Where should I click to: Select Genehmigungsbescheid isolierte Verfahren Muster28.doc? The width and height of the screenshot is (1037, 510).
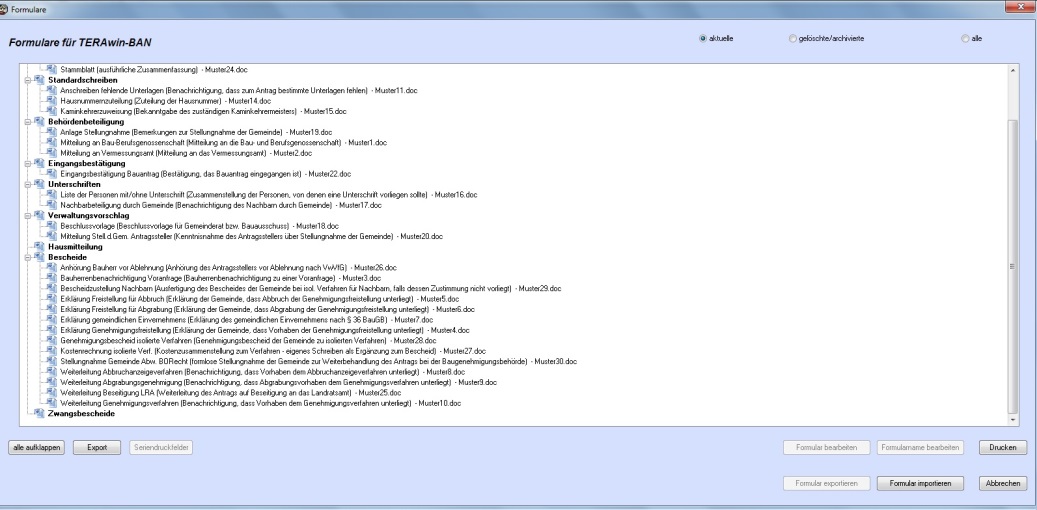click(x=200, y=341)
